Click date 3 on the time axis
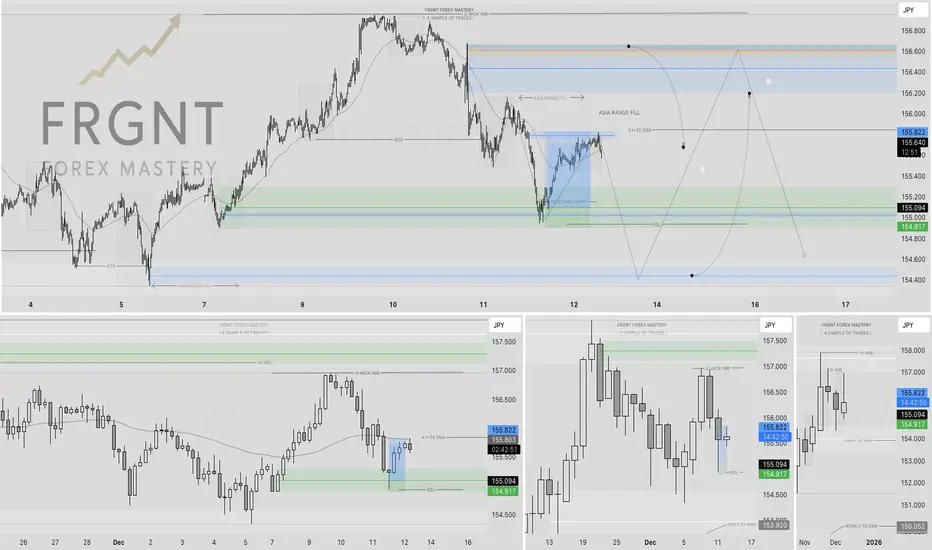This screenshot has width=932, height=550. [182, 542]
